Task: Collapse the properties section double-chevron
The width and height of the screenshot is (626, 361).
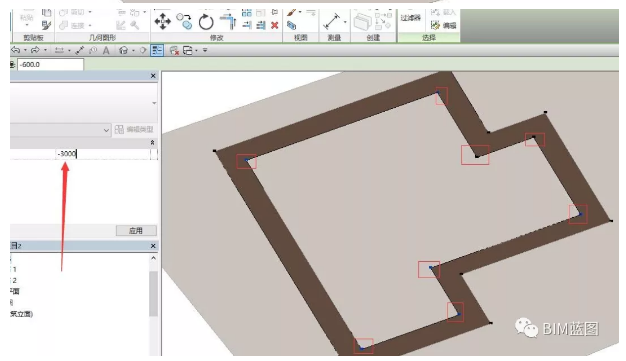Action: [x=153, y=143]
